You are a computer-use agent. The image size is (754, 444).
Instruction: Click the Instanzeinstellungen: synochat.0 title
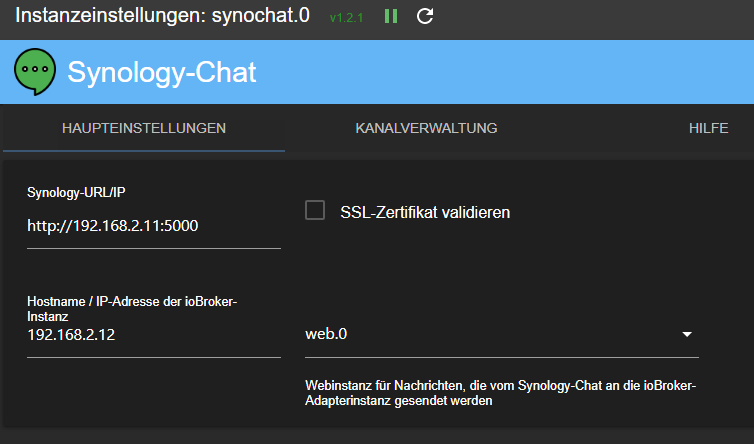[x=162, y=17]
